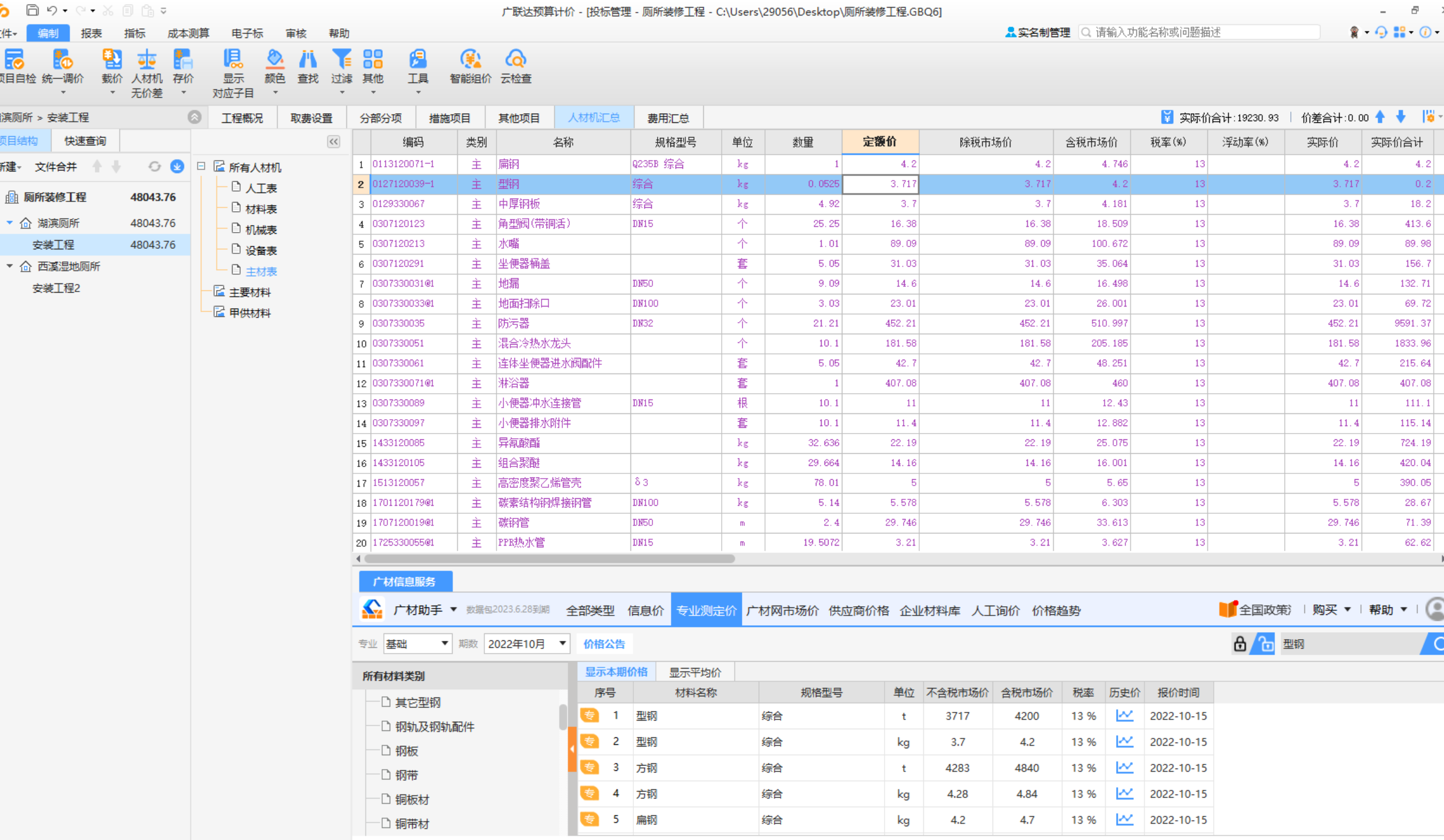
Task: Click the price trend chart icon for 方钢 t
Action: (x=1124, y=767)
